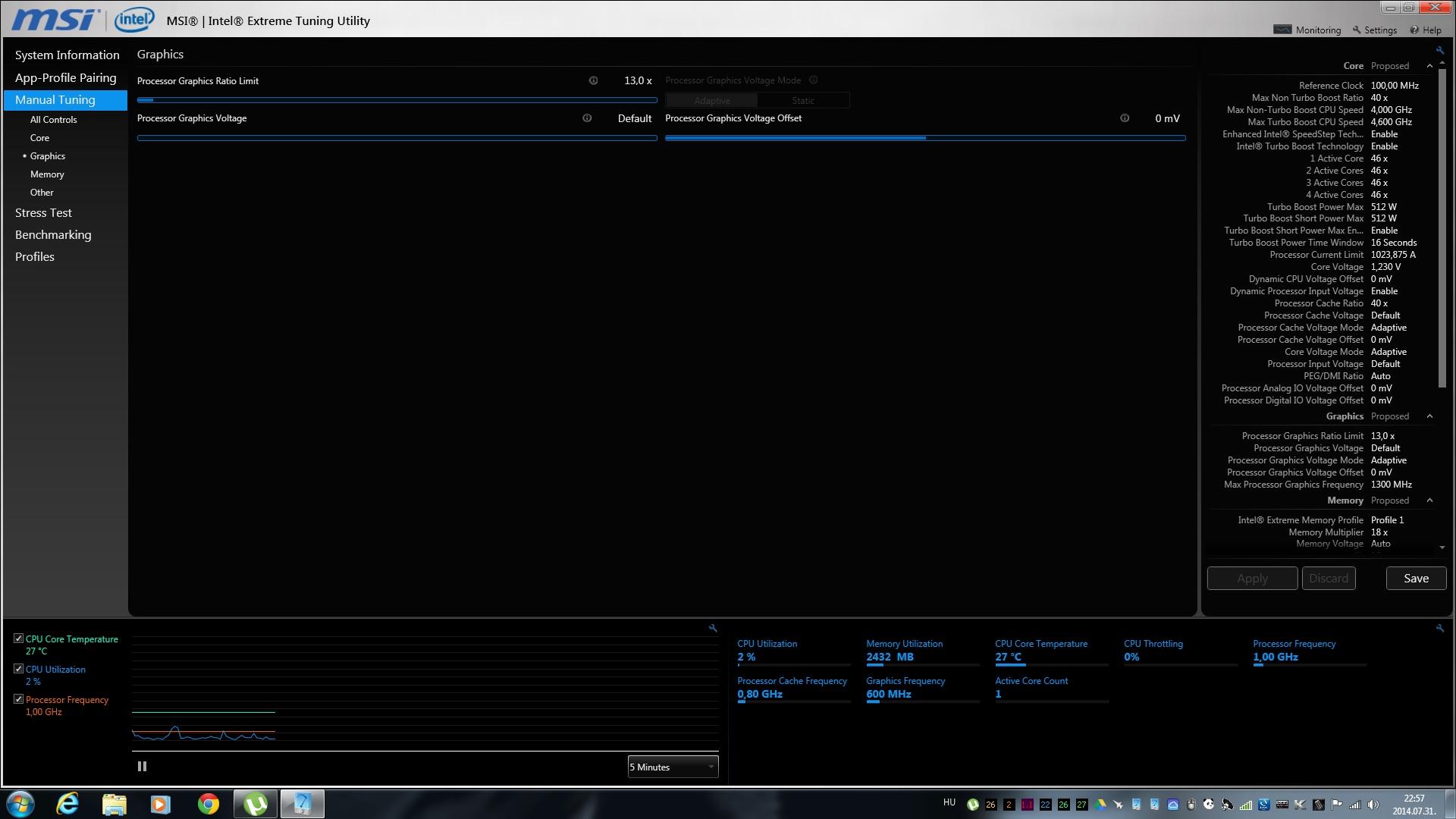Collapse the Graphics proposed section
The height and width of the screenshot is (819, 1456).
(1429, 416)
